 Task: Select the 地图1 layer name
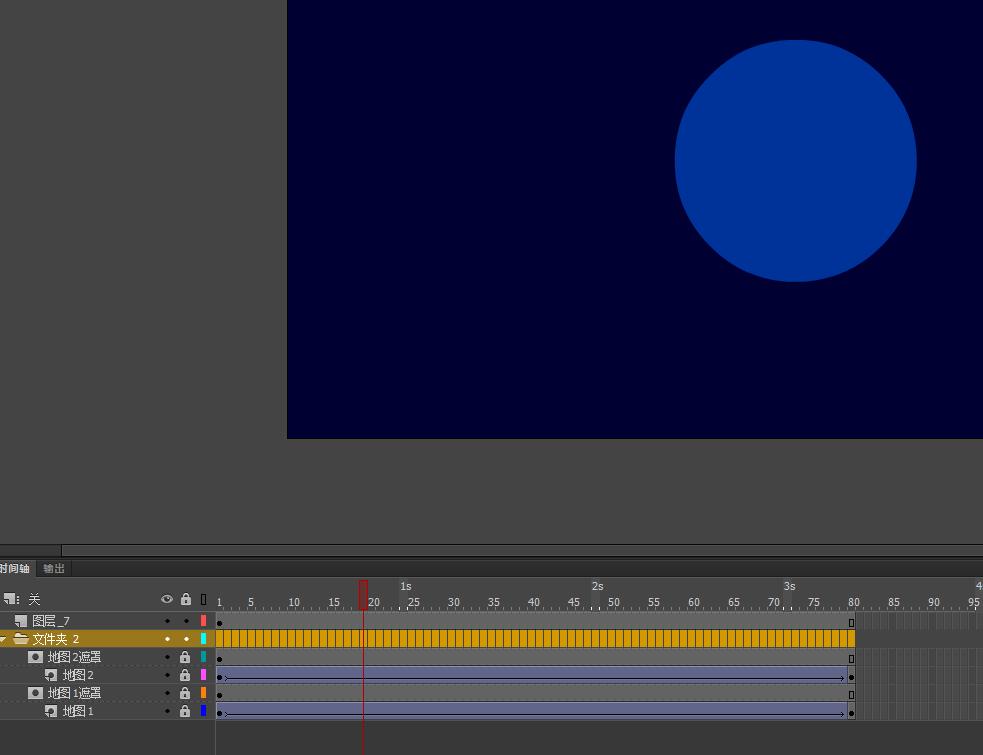pos(78,711)
